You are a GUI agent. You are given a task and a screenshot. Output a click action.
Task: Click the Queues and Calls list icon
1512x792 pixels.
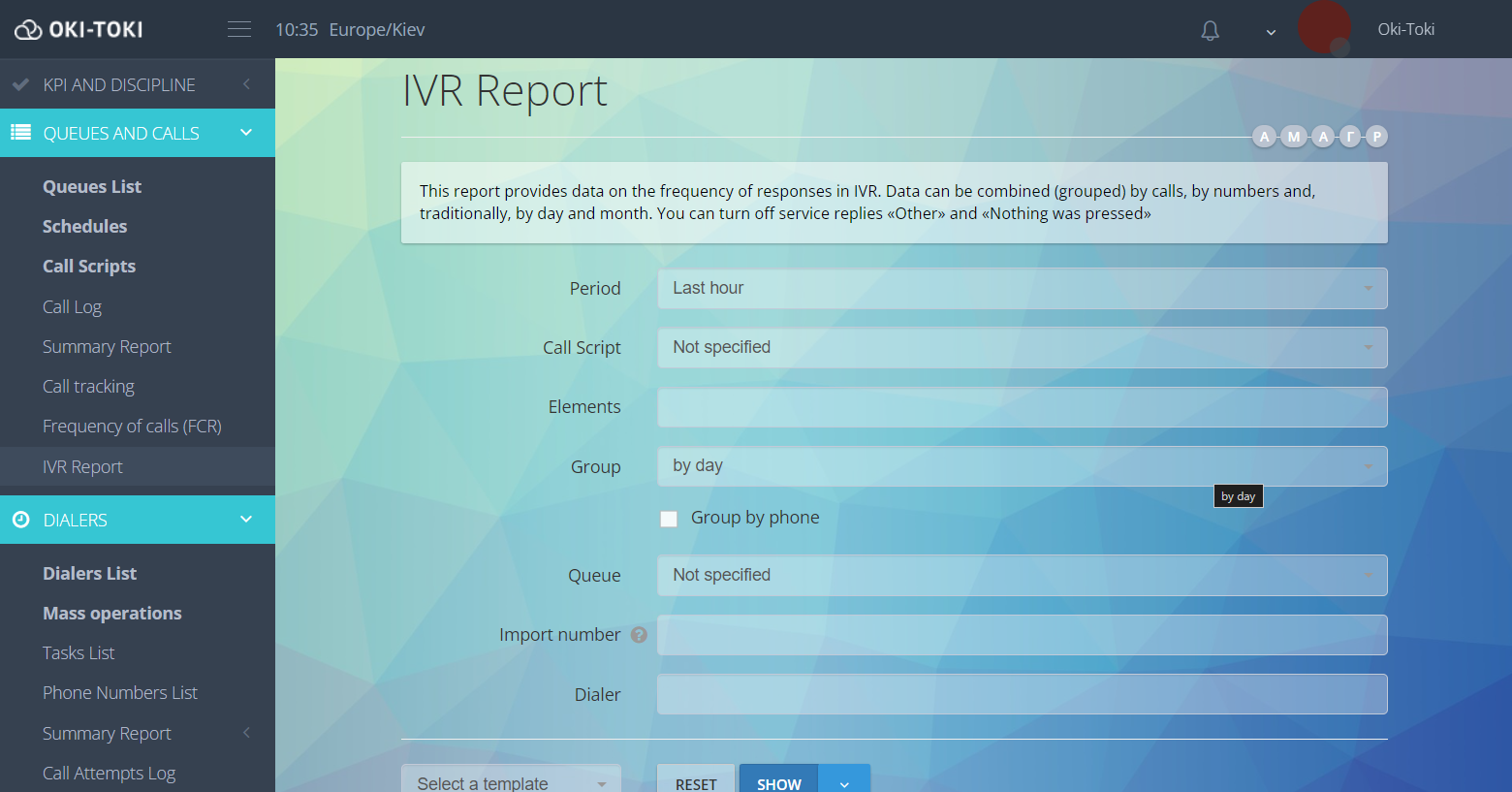[21, 133]
